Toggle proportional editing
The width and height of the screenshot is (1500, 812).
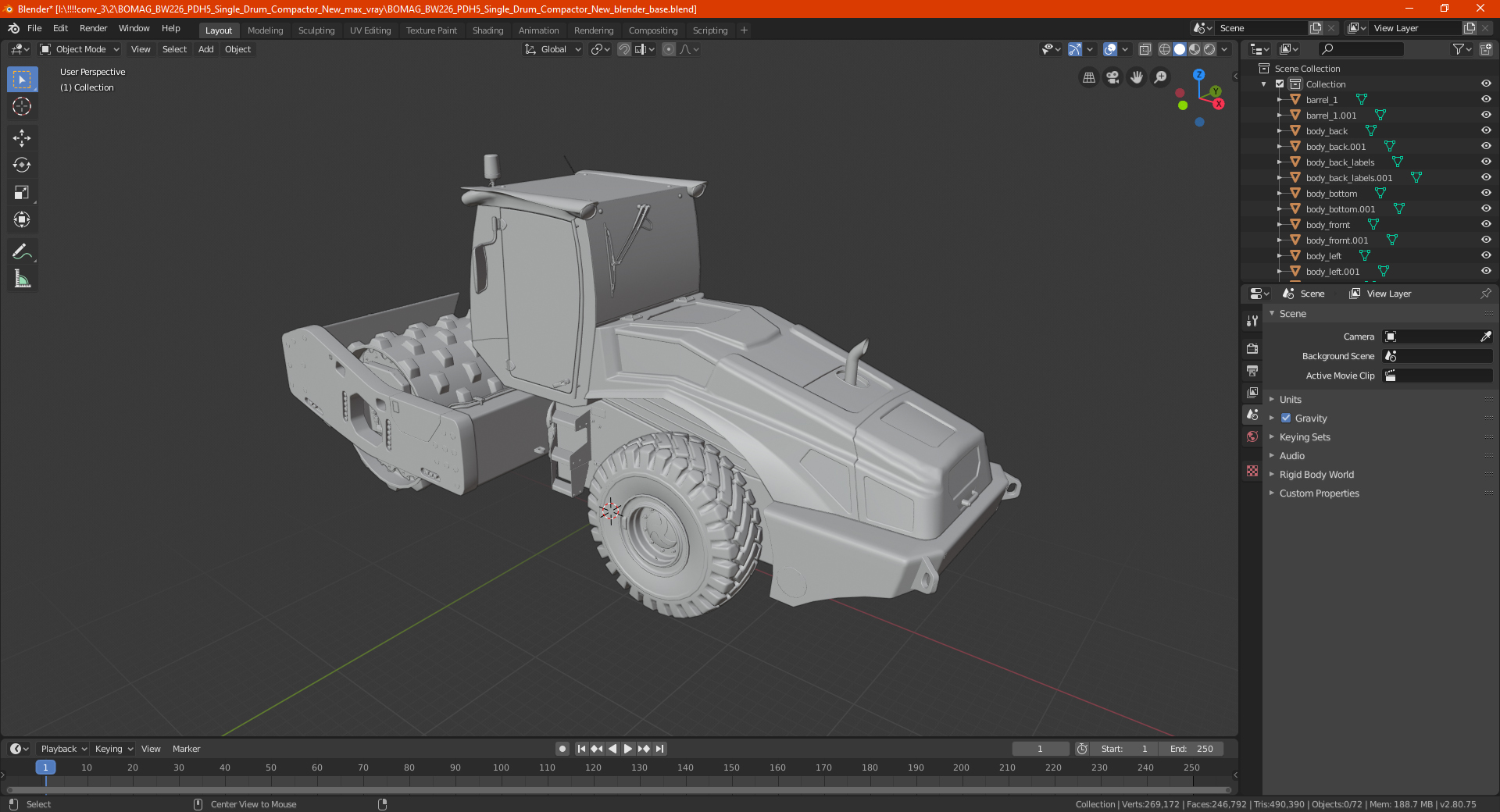669,49
